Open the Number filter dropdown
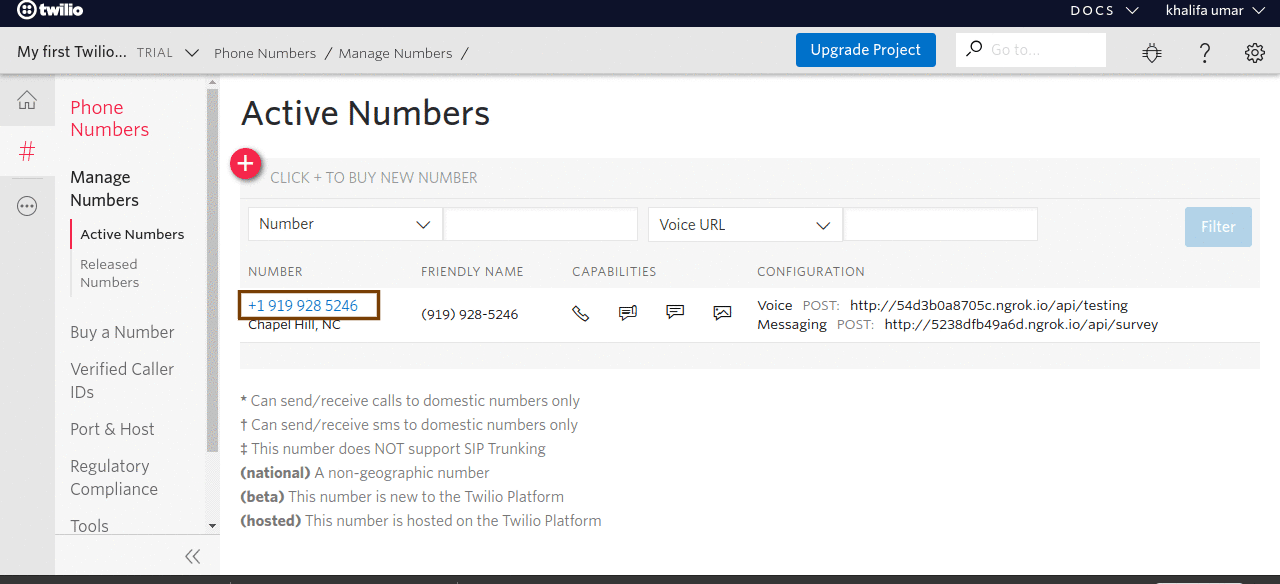Viewport: 1280px width, 584px height. (345, 224)
